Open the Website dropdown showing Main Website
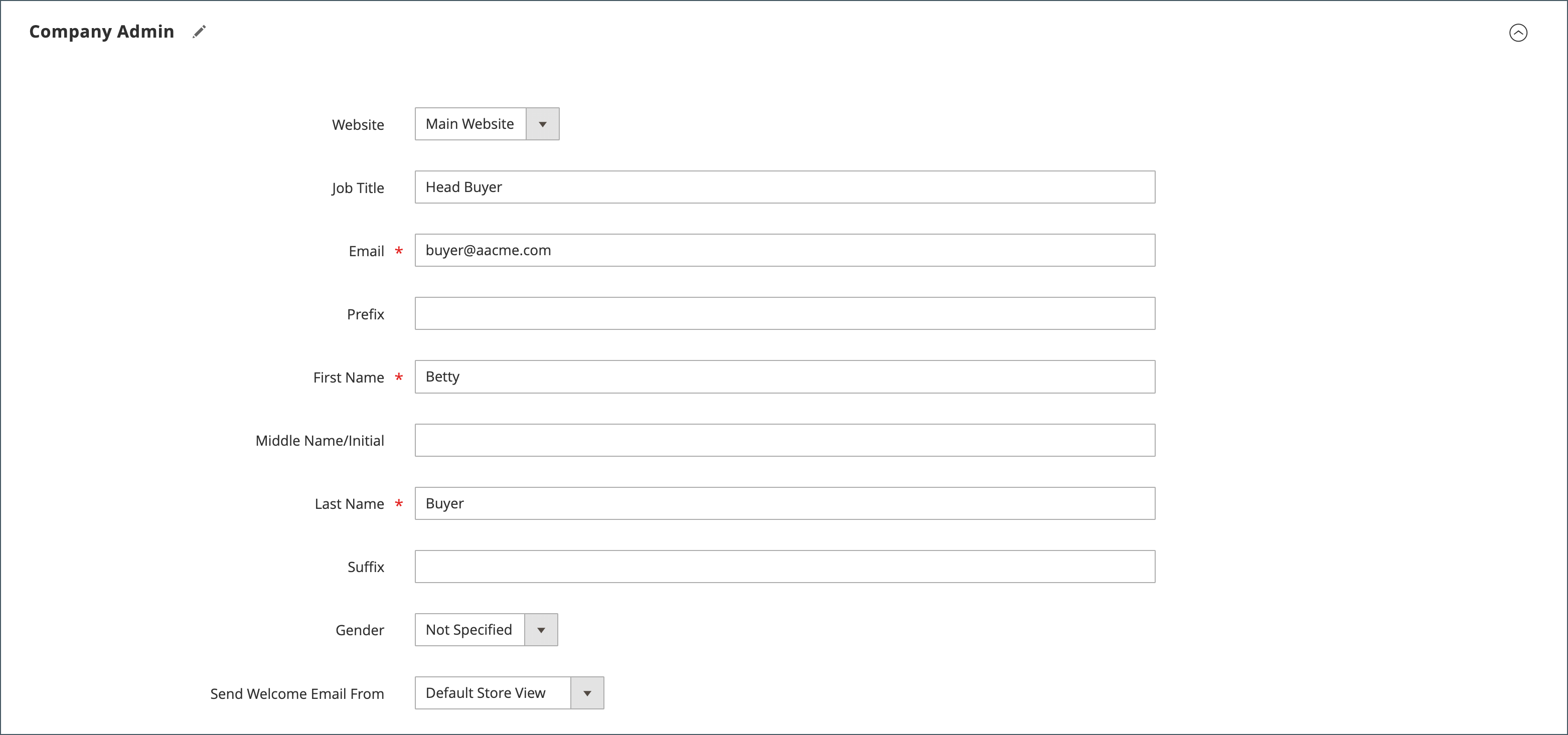The height and width of the screenshot is (735, 1568). coord(487,124)
